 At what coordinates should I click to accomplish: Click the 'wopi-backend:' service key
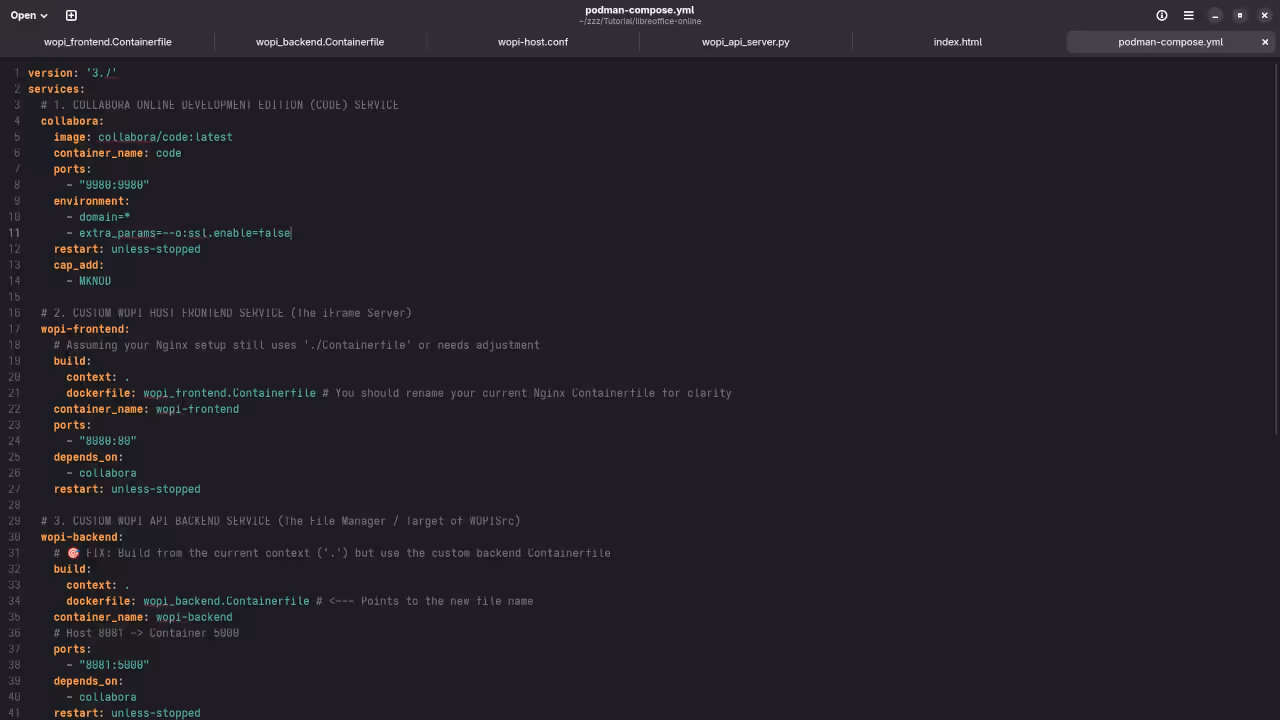pos(82,537)
